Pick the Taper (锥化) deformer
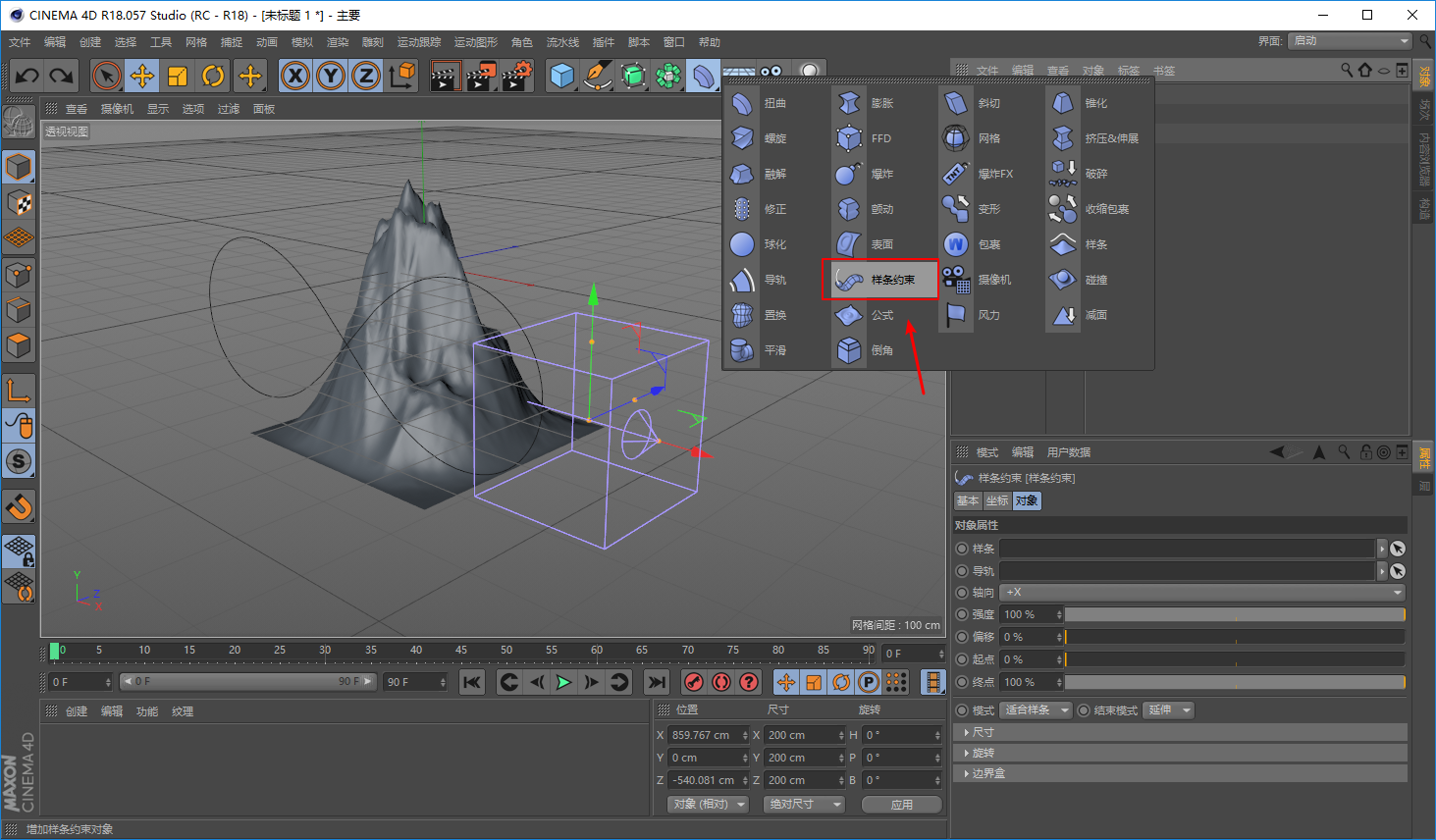1436x840 pixels. coord(1082,103)
